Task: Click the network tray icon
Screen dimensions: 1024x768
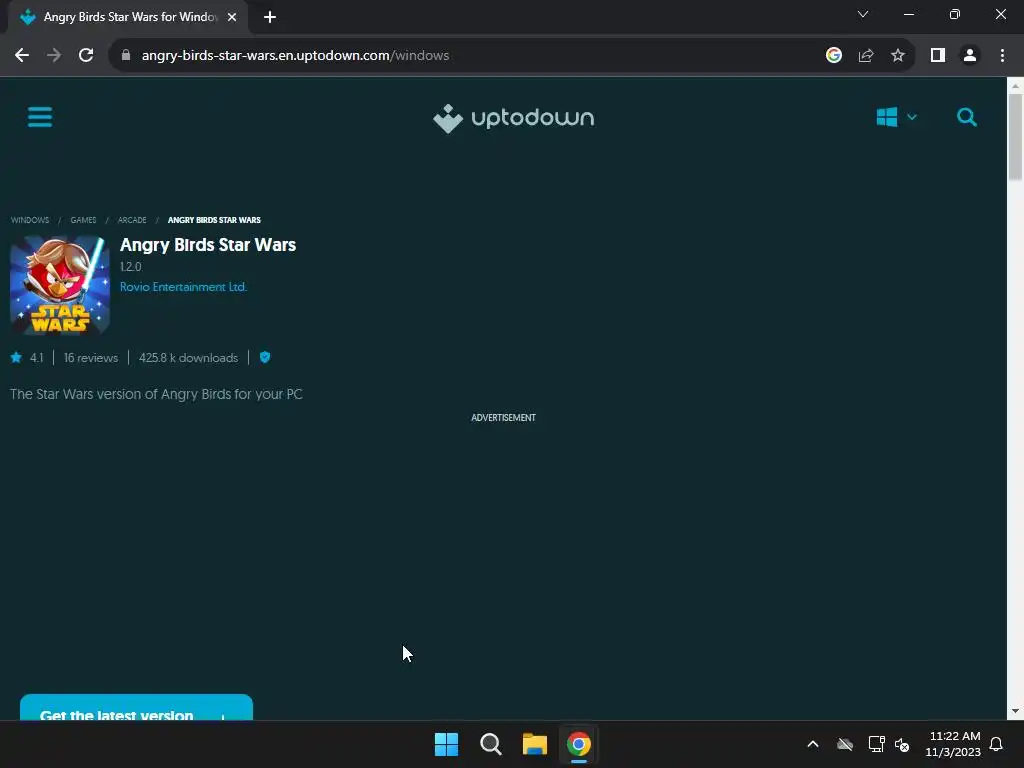Action: [876, 744]
